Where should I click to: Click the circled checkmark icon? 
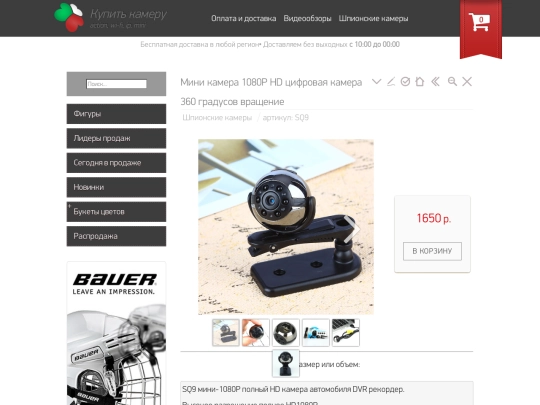[405, 82]
